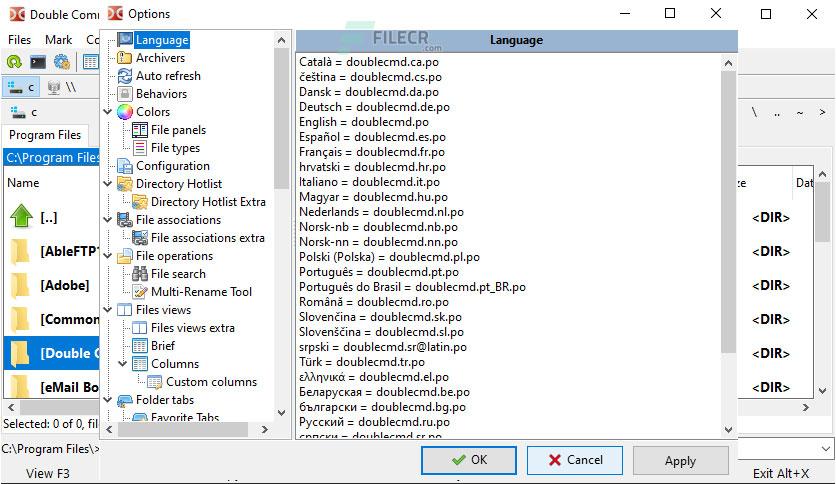Open the Mark menu in Double Commander
This screenshot has width=836, height=484.
[59, 40]
